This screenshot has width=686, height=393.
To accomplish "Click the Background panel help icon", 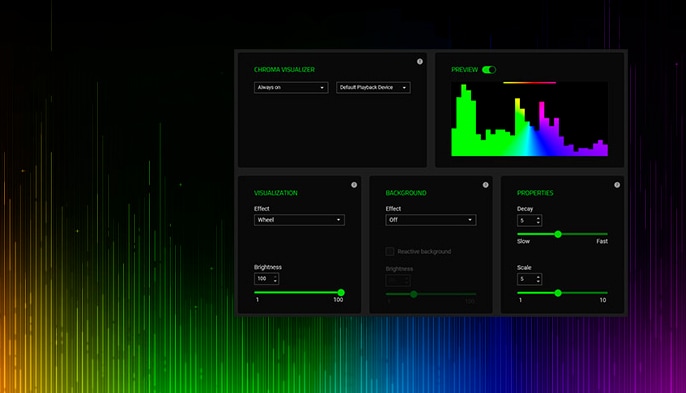I will tap(485, 185).
